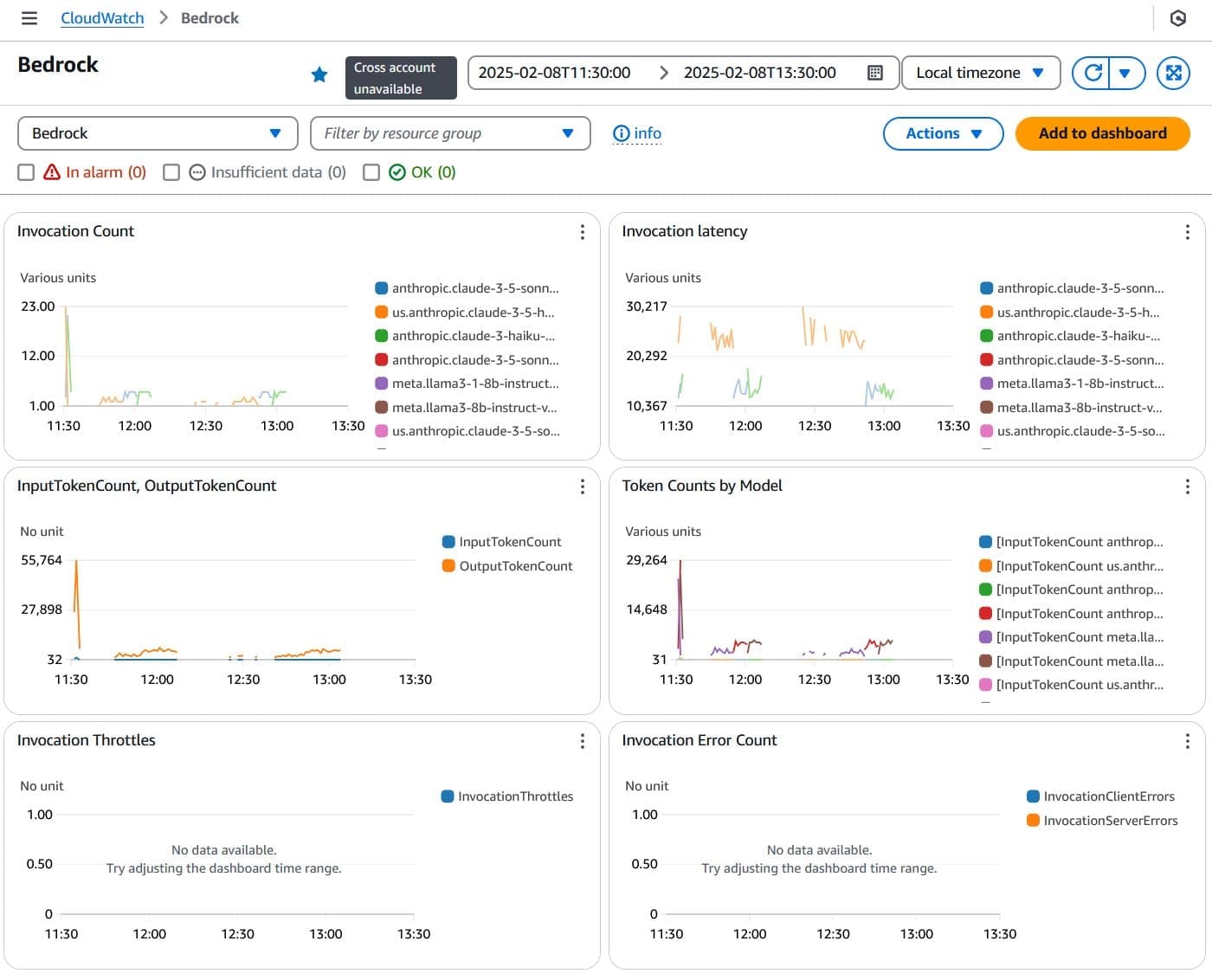1212x980 pixels.
Task: Click the Add to dashboard button
Action: pos(1101,133)
